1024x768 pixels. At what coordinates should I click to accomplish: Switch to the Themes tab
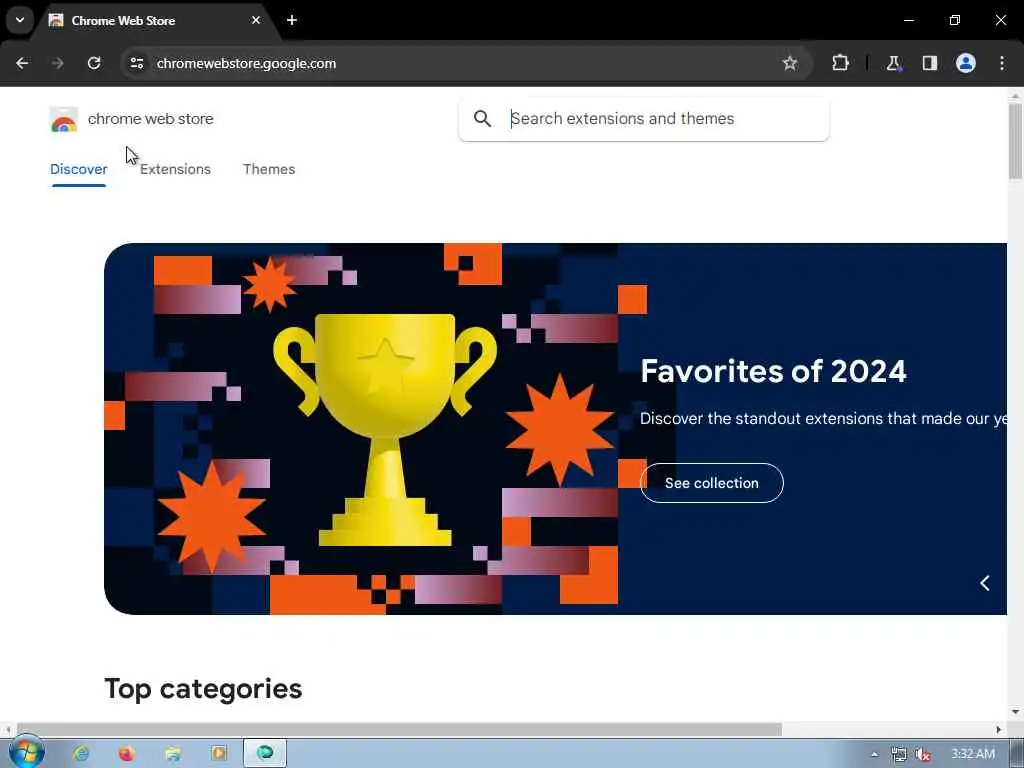point(269,170)
